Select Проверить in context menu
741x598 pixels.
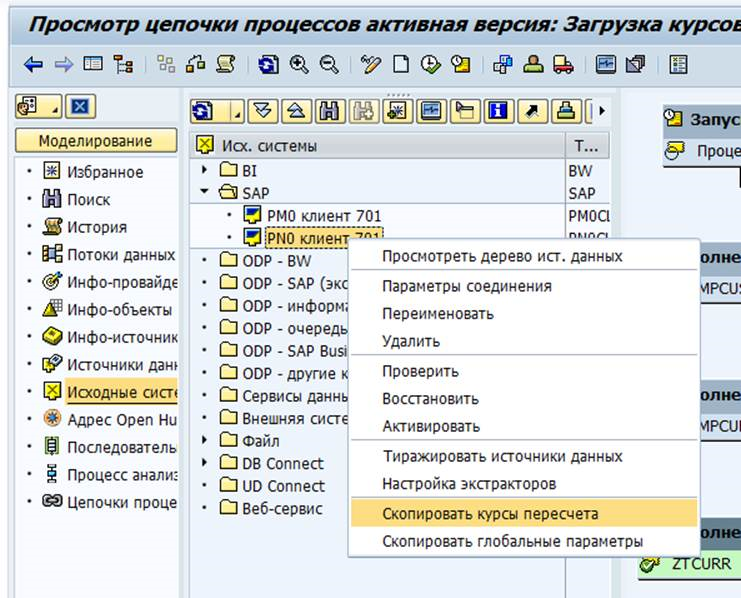point(524,372)
